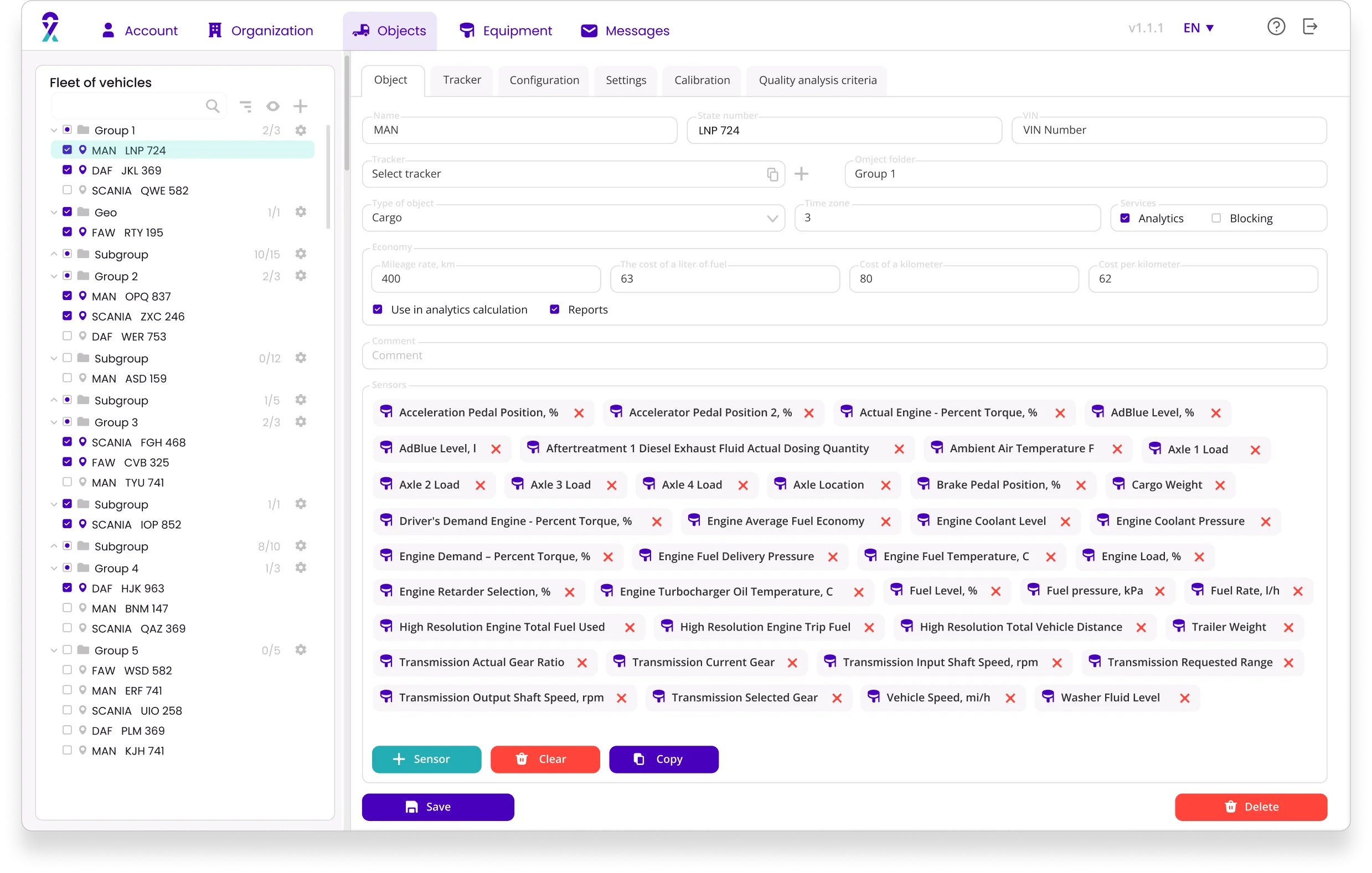The height and width of the screenshot is (873, 1372).
Task: Click copy icon in Tracker field
Action: (772, 174)
